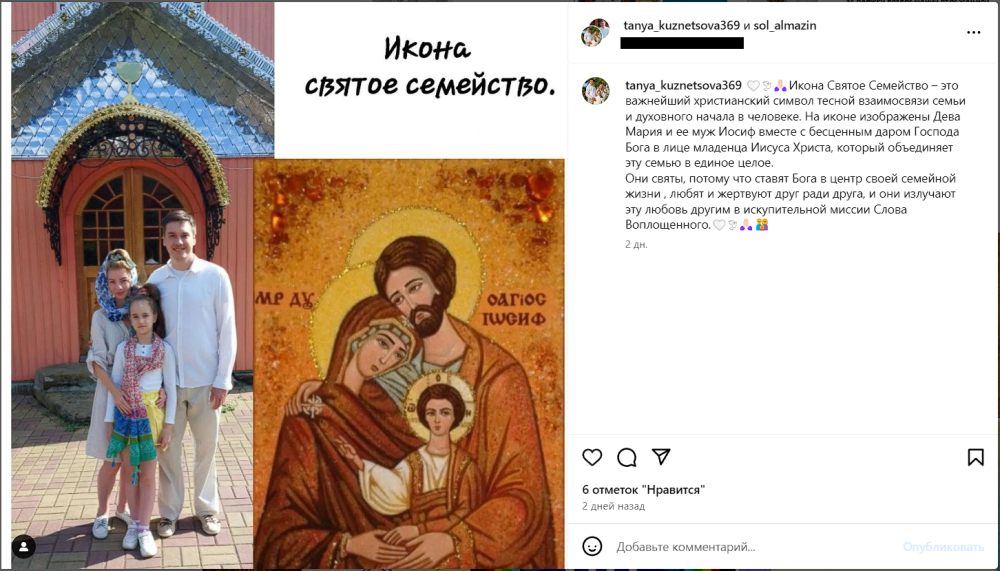
Task: Open comments via the speech bubble icon
Action: point(627,457)
